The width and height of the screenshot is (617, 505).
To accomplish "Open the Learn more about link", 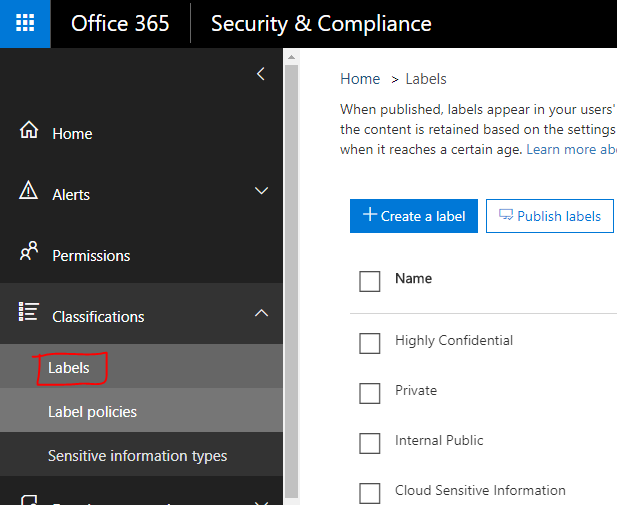I will (571, 150).
